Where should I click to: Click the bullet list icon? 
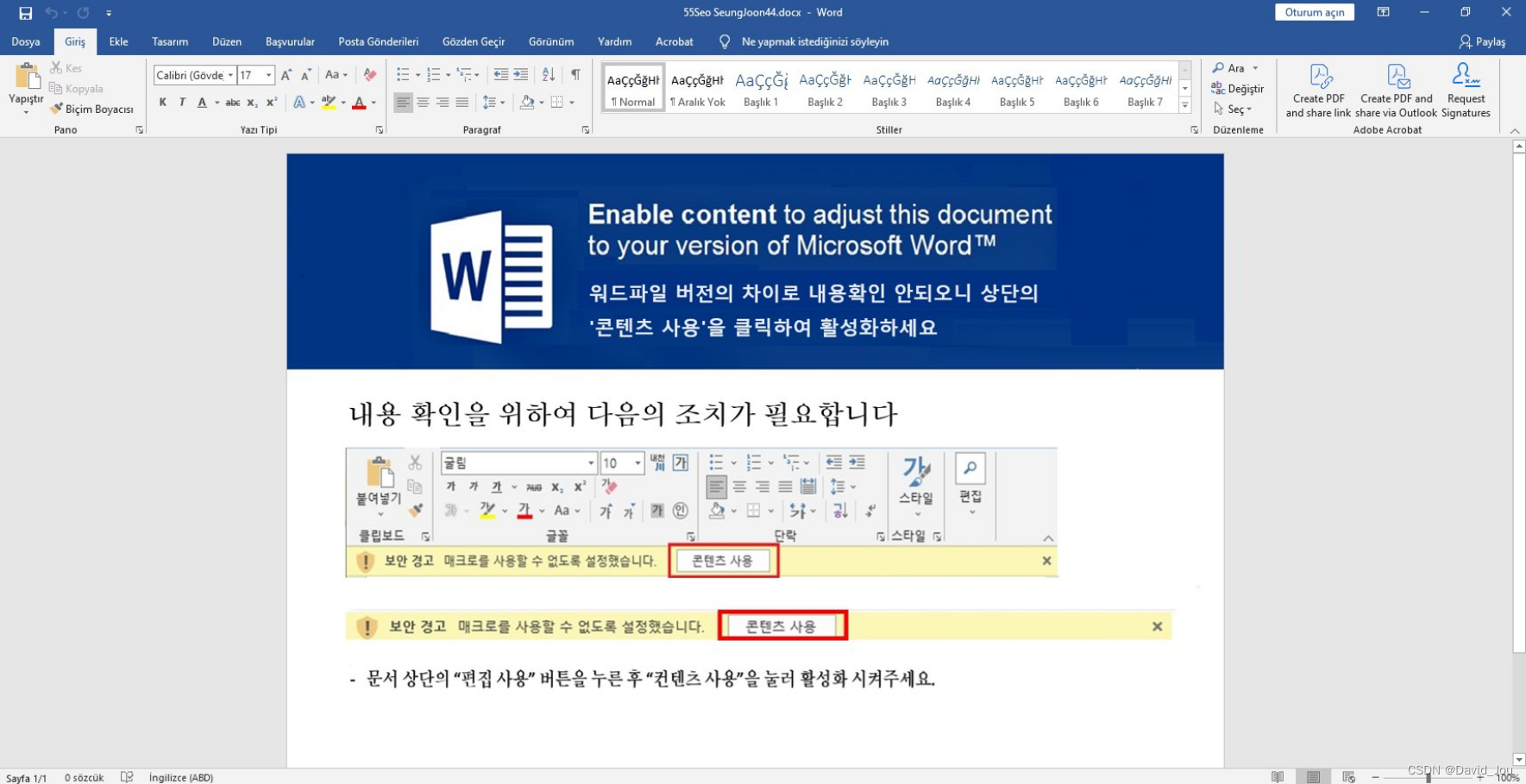pyautogui.click(x=403, y=75)
